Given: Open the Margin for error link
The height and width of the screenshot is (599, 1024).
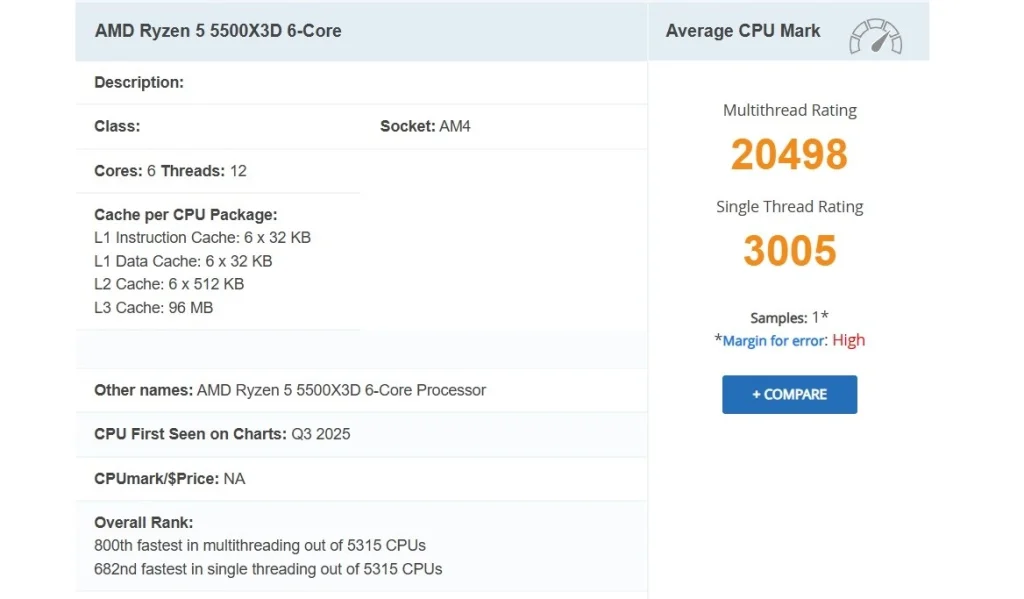Looking at the screenshot, I should click(774, 341).
